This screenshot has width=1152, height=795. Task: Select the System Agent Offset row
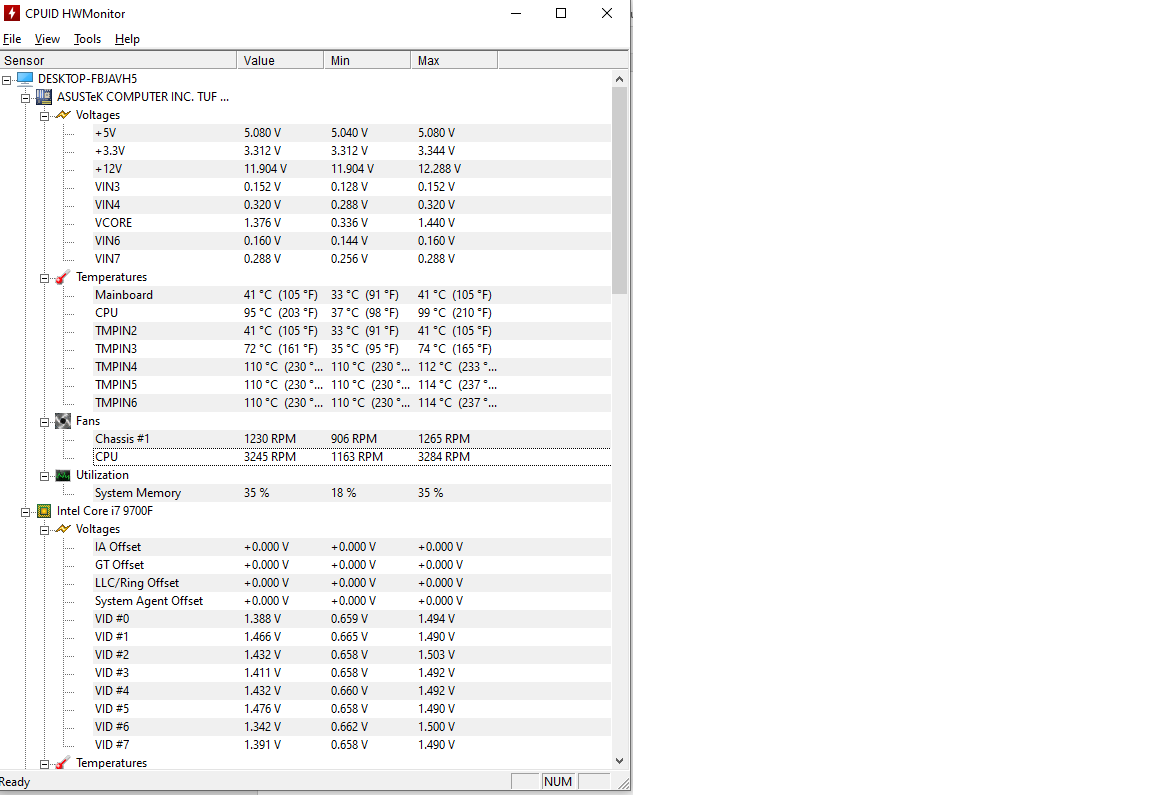click(x=351, y=601)
